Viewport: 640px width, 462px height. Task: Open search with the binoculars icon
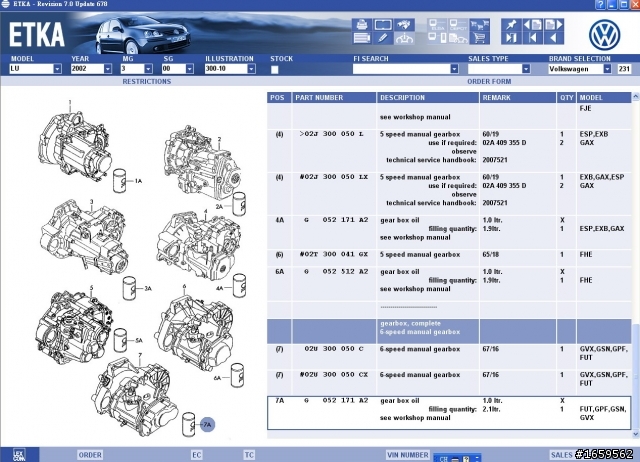[x=404, y=24]
